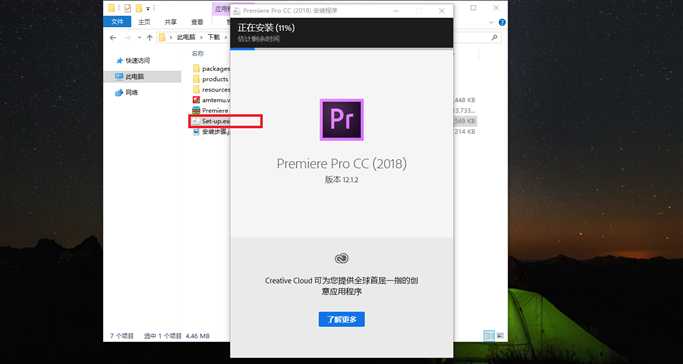Viewport: 683px width, 364px height.
Task: Click the Explorer search magnifier icon
Action: (494, 38)
